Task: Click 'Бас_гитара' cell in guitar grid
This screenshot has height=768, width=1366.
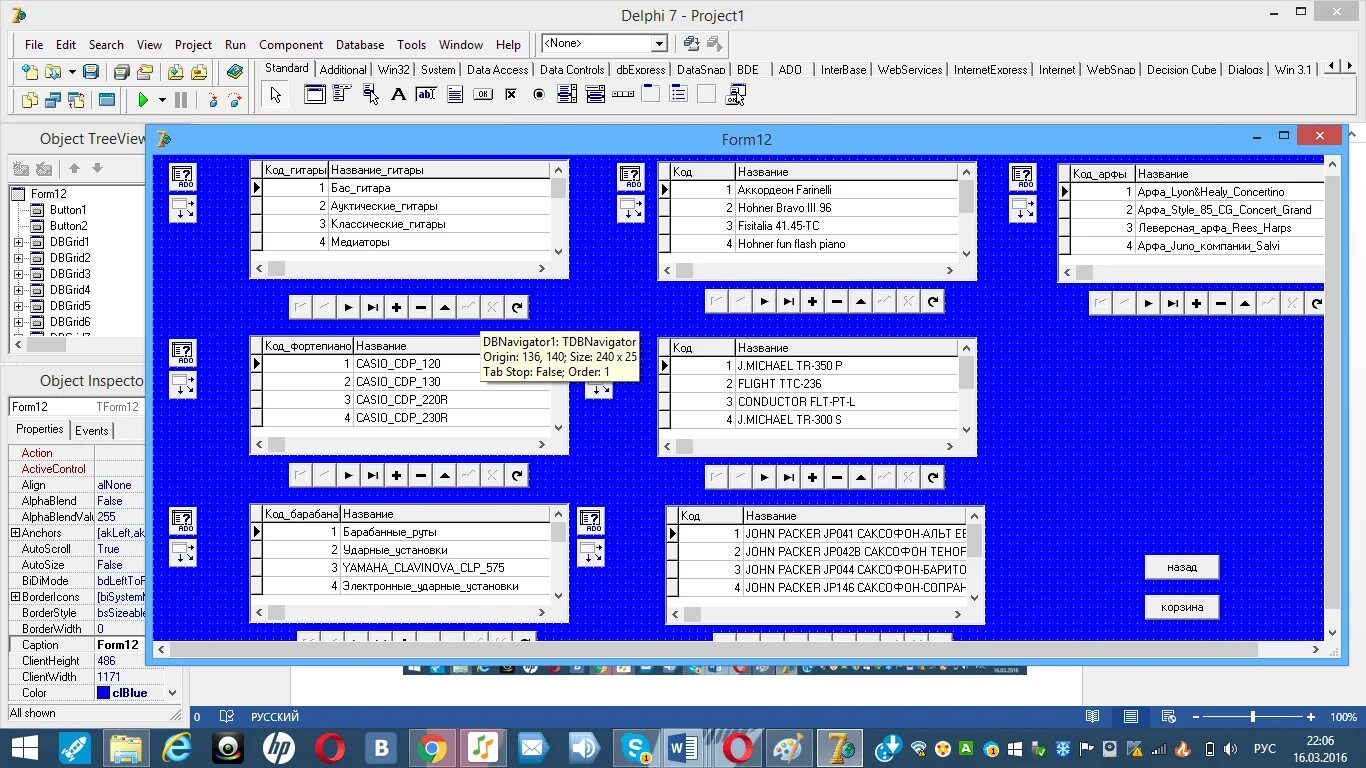Action: coord(440,188)
